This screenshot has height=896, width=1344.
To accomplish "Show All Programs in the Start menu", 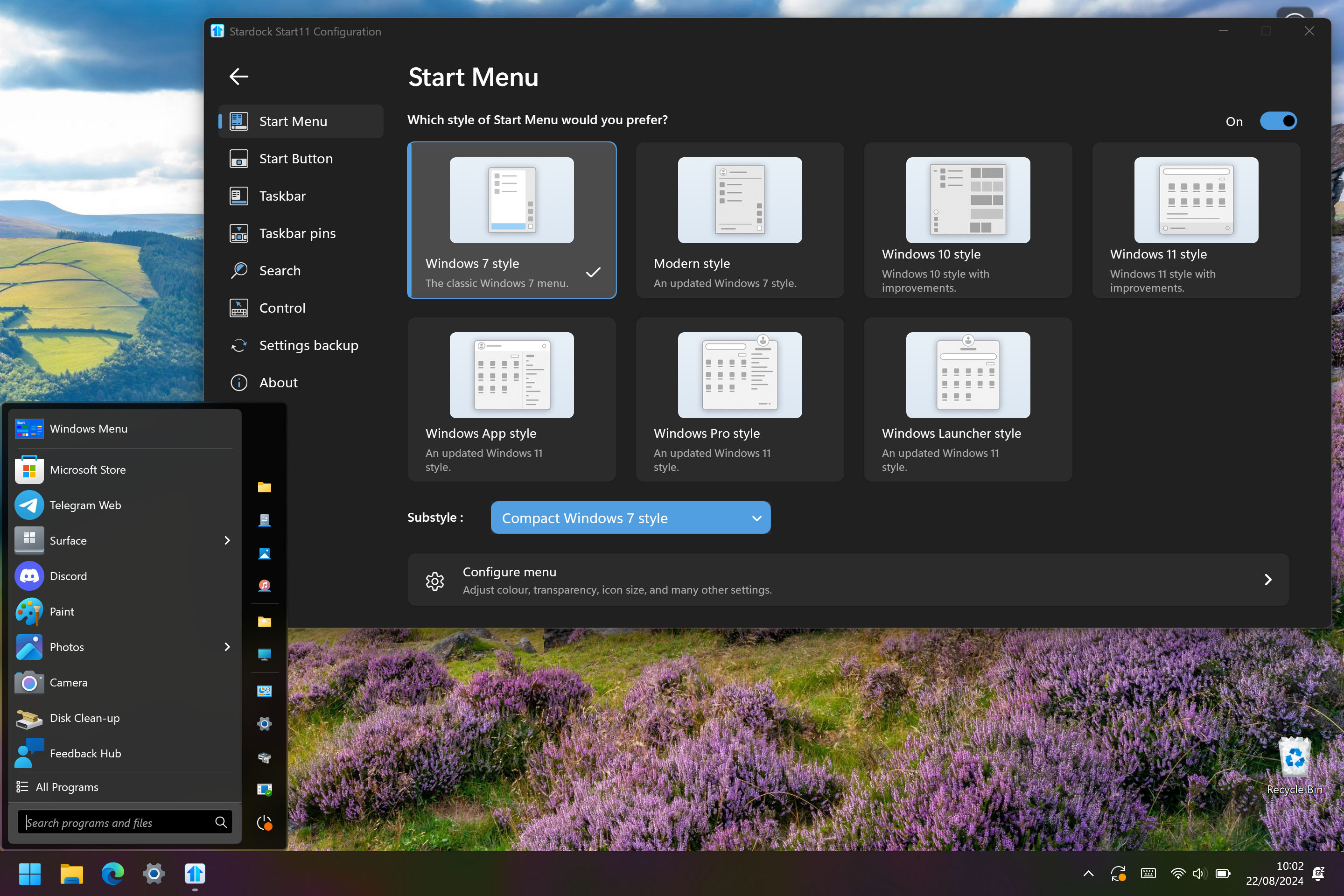I will [125, 787].
